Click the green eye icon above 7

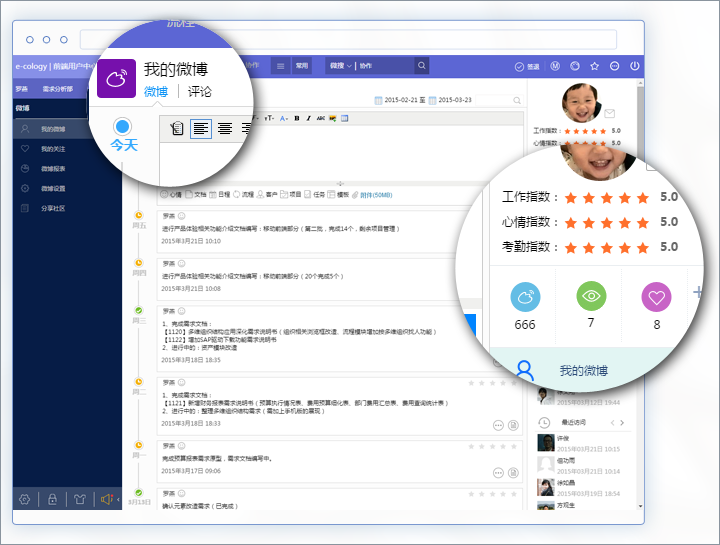[591, 296]
